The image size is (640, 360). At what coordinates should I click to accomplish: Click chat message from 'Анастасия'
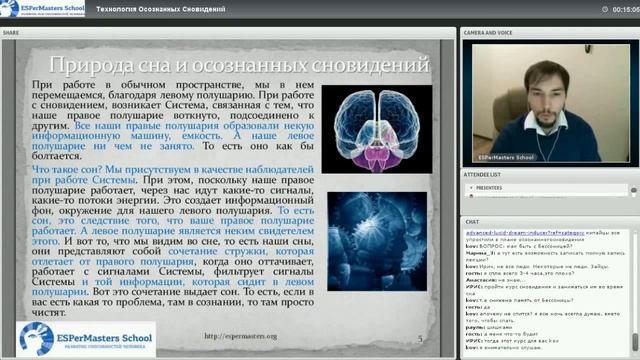pyautogui.click(x=496, y=280)
